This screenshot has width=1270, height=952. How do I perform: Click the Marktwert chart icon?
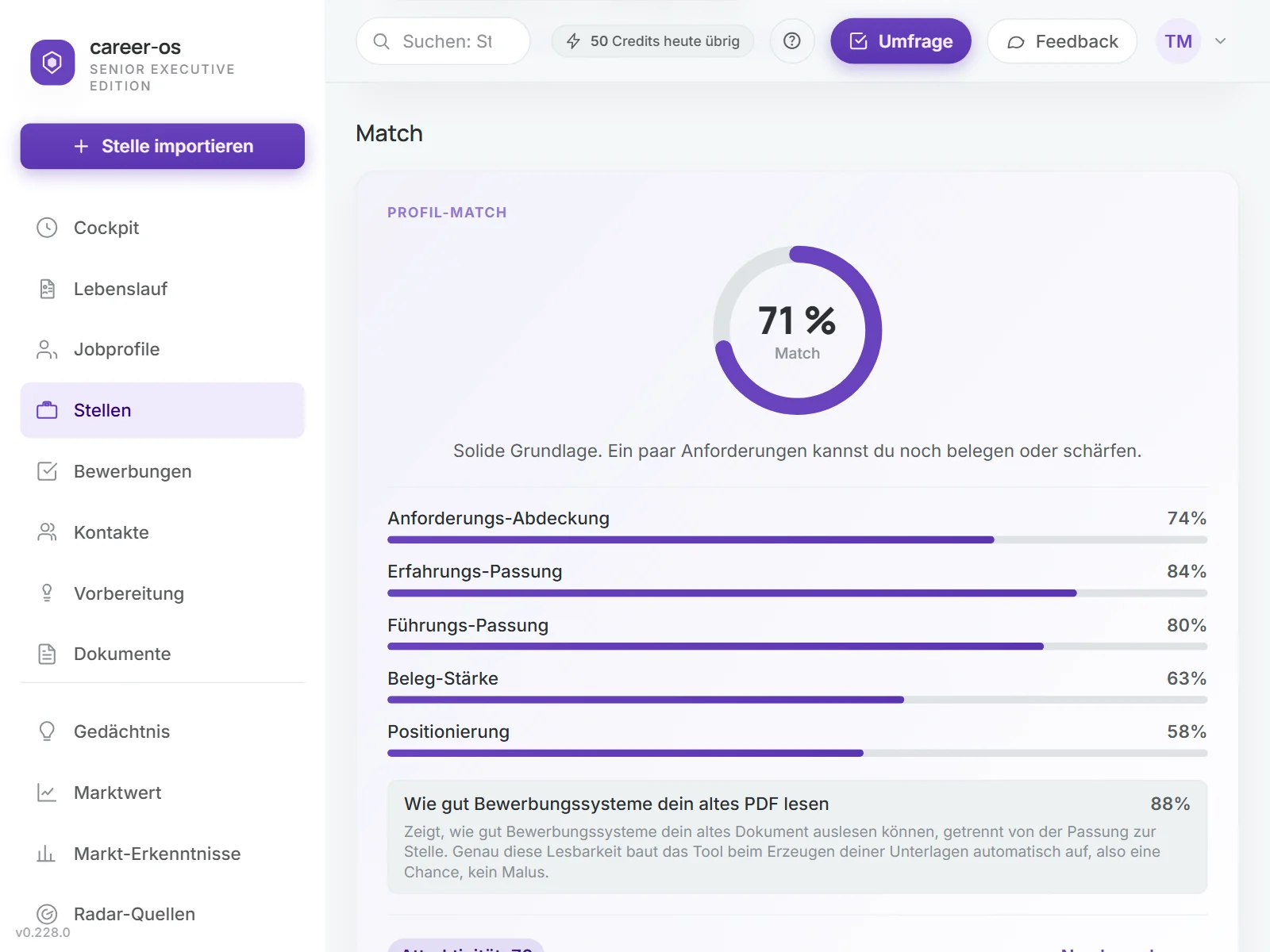click(47, 793)
